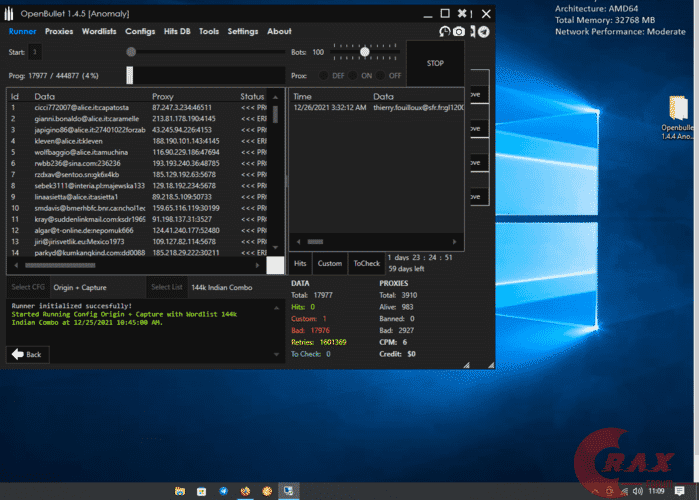Click the Hits results tab
The width and height of the screenshot is (699, 500).
[x=300, y=263]
